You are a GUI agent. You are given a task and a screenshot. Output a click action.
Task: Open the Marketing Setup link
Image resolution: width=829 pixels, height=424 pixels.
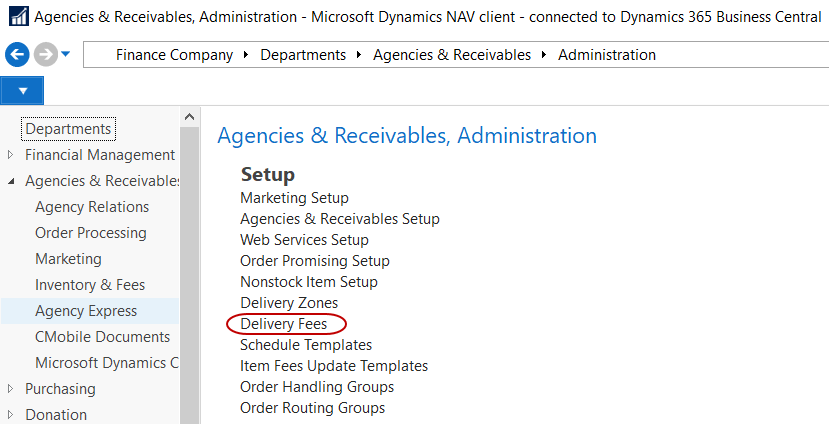(x=294, y=198)
